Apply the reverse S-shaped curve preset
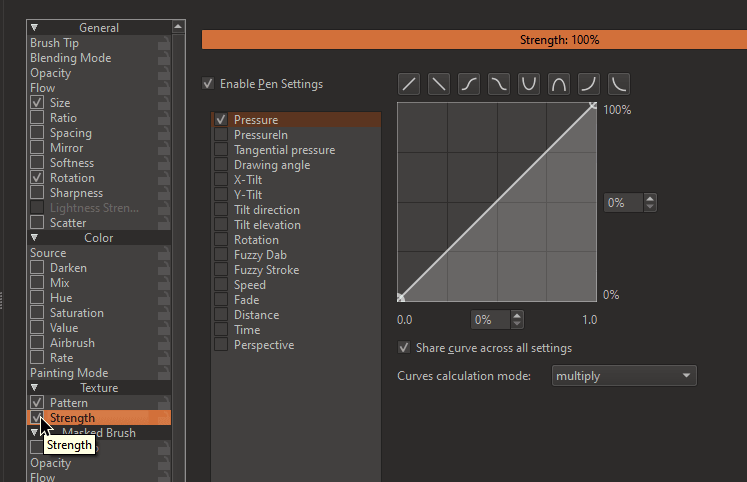The height and width of the screenshot is (482, 747). tap(499, 84)
